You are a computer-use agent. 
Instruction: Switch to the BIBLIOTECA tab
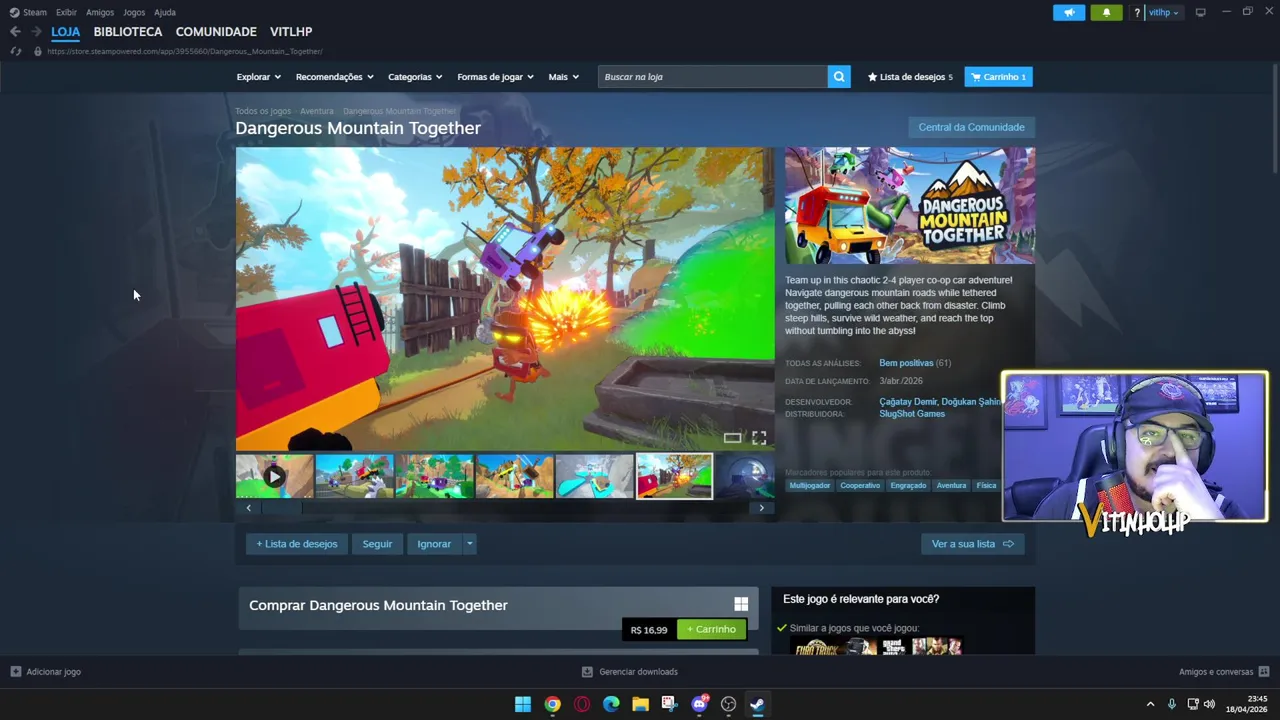click(x=128, y=32)
